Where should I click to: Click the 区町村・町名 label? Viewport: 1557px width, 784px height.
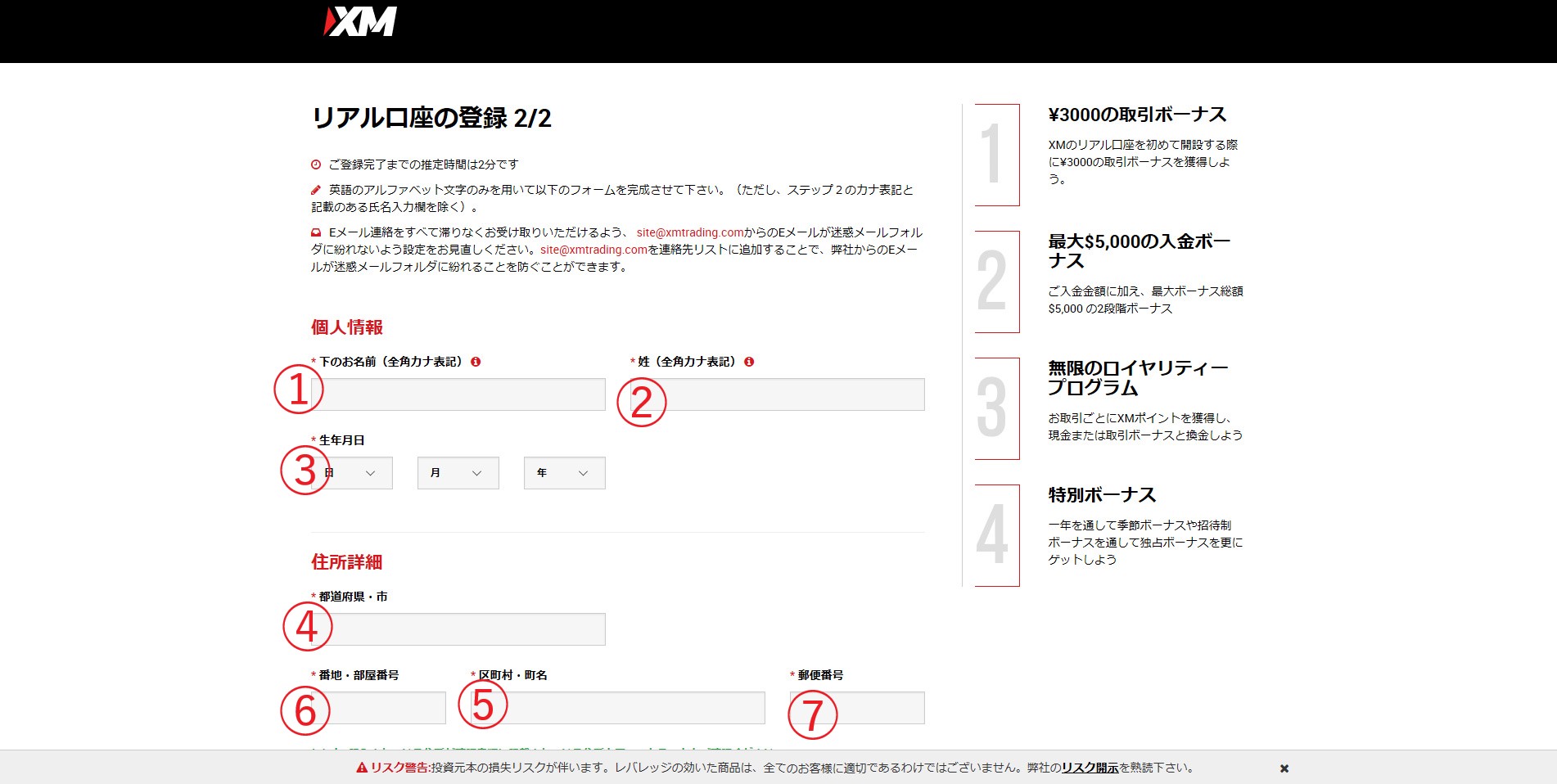click(512, 675)
